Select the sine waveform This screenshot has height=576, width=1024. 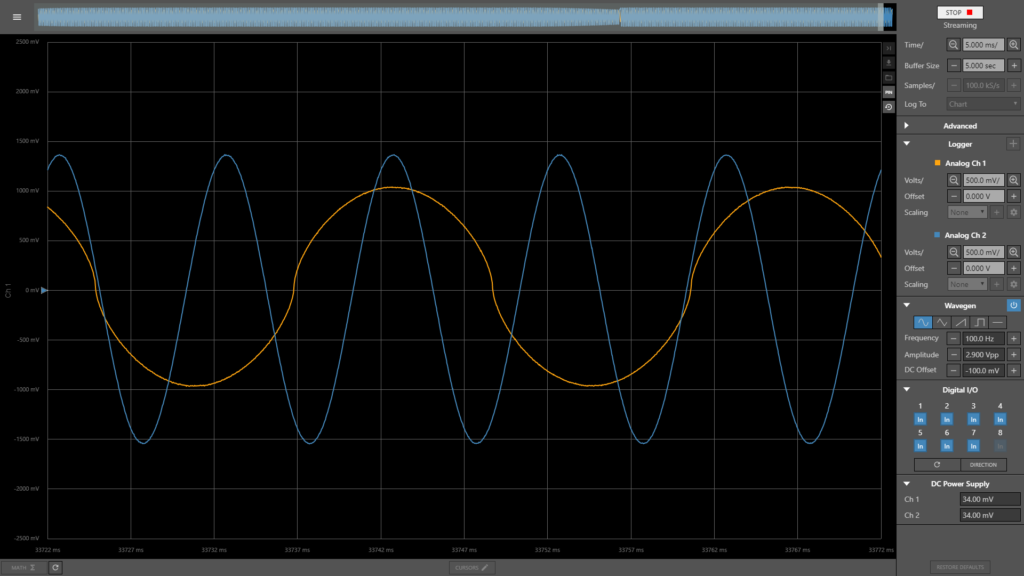[922, 322]
